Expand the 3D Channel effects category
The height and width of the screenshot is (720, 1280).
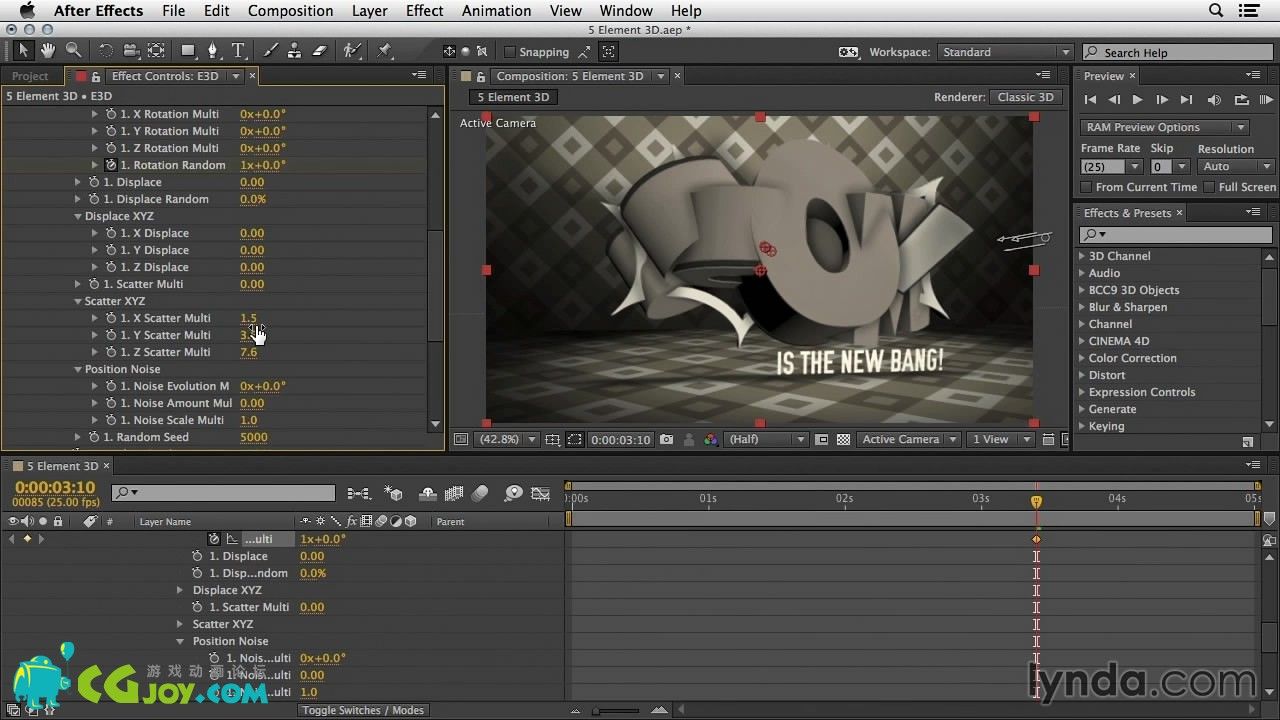tap(1082, 256)
